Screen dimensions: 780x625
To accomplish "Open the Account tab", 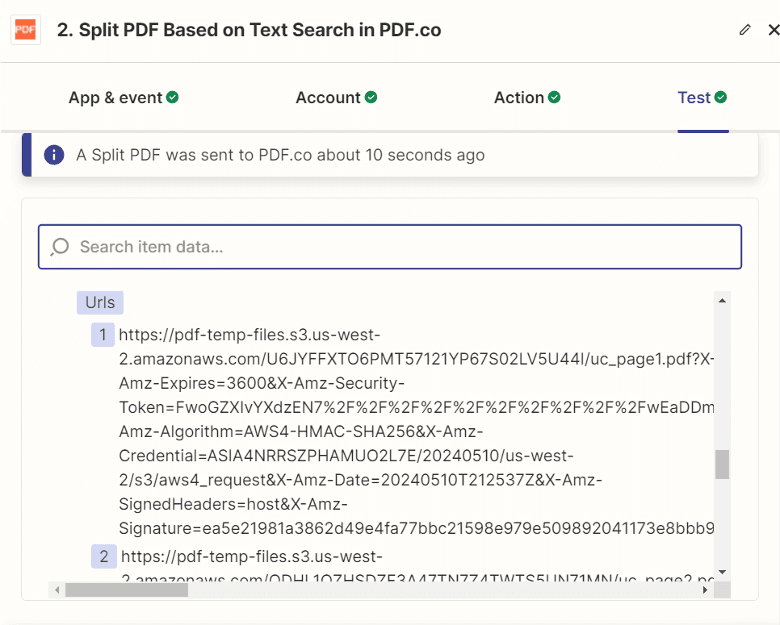I will tap(327, 98).
